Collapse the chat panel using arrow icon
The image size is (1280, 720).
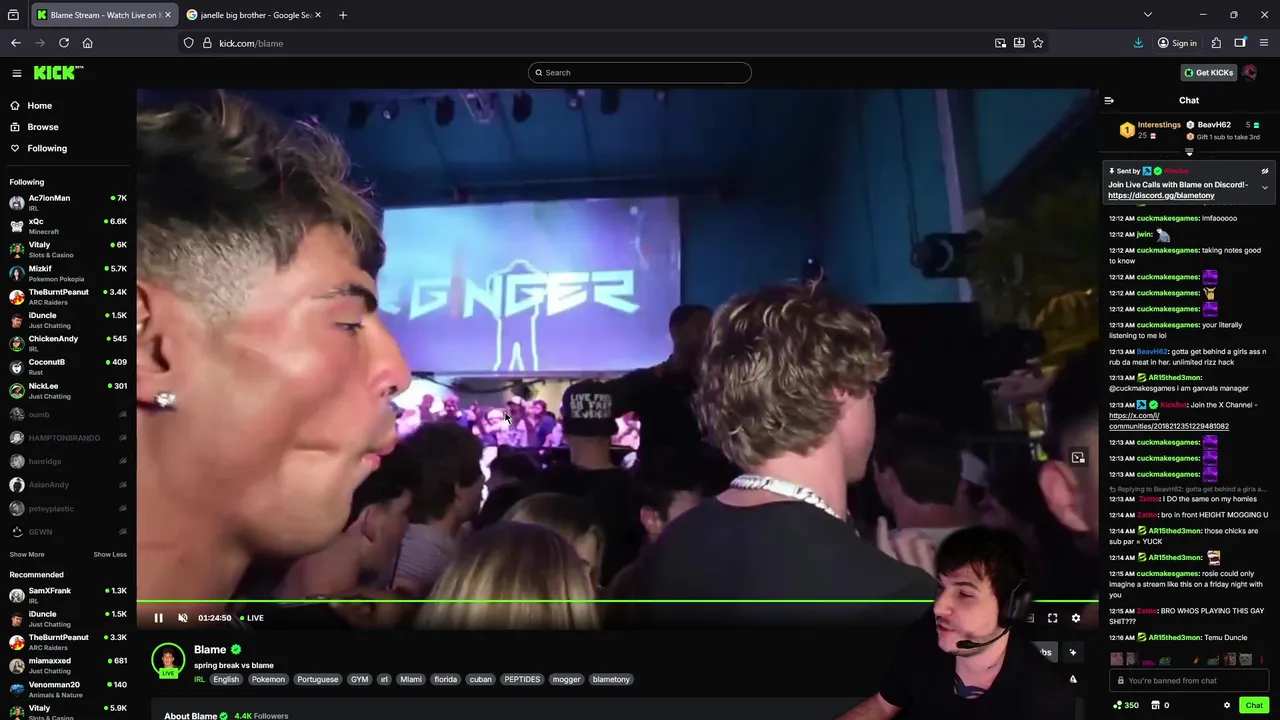(1109, 100)
